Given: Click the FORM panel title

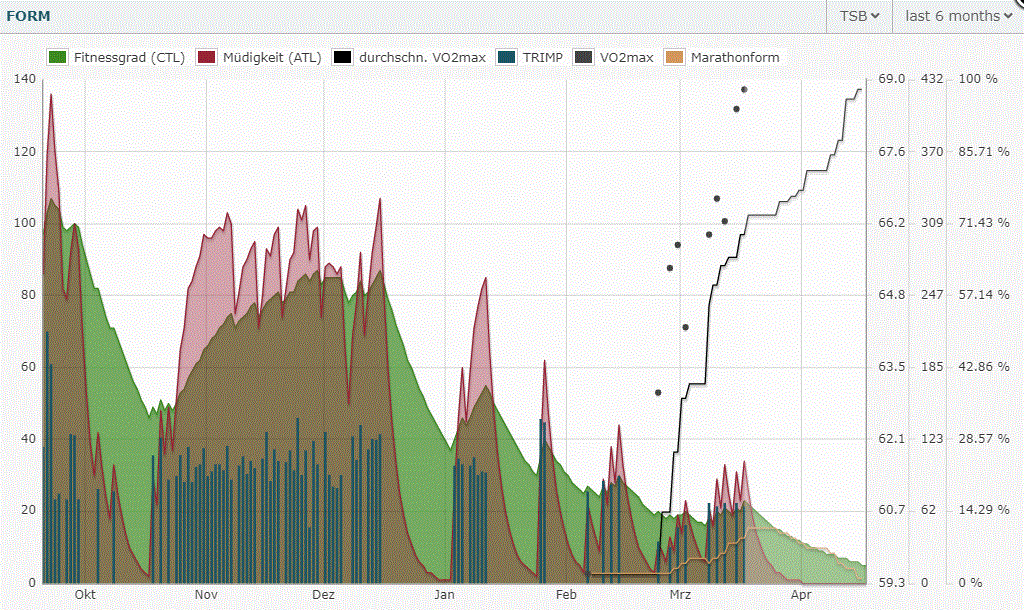Looking at the screenshot, I should click(28, 16).
